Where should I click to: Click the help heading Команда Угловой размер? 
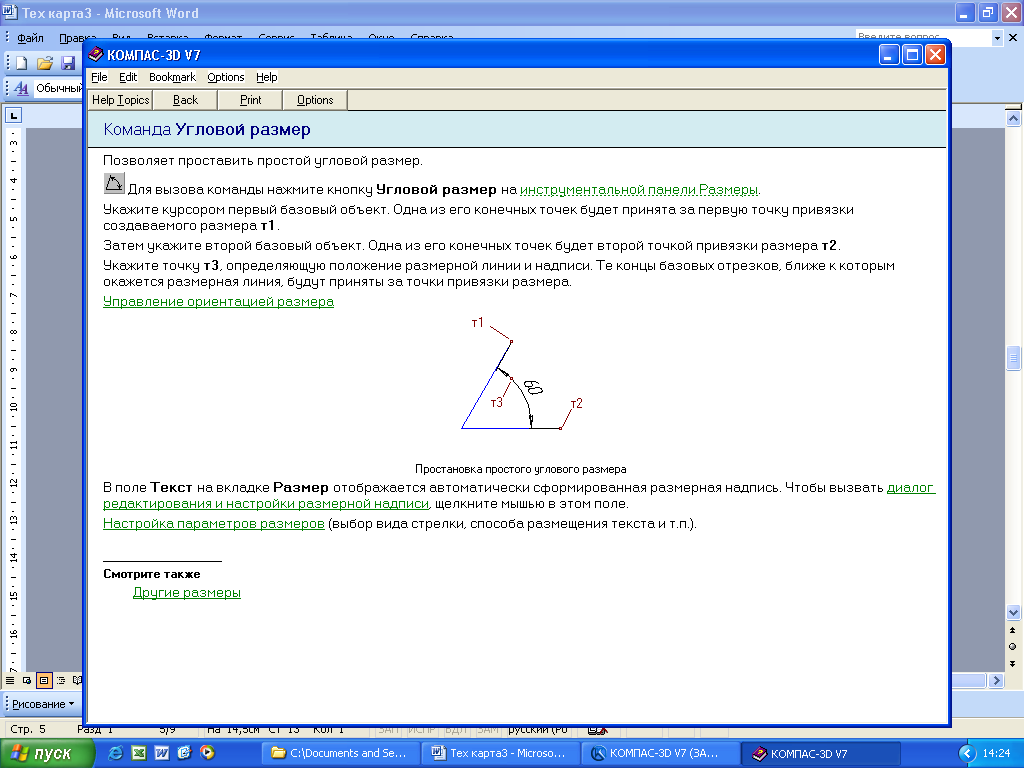click(207, 129)
